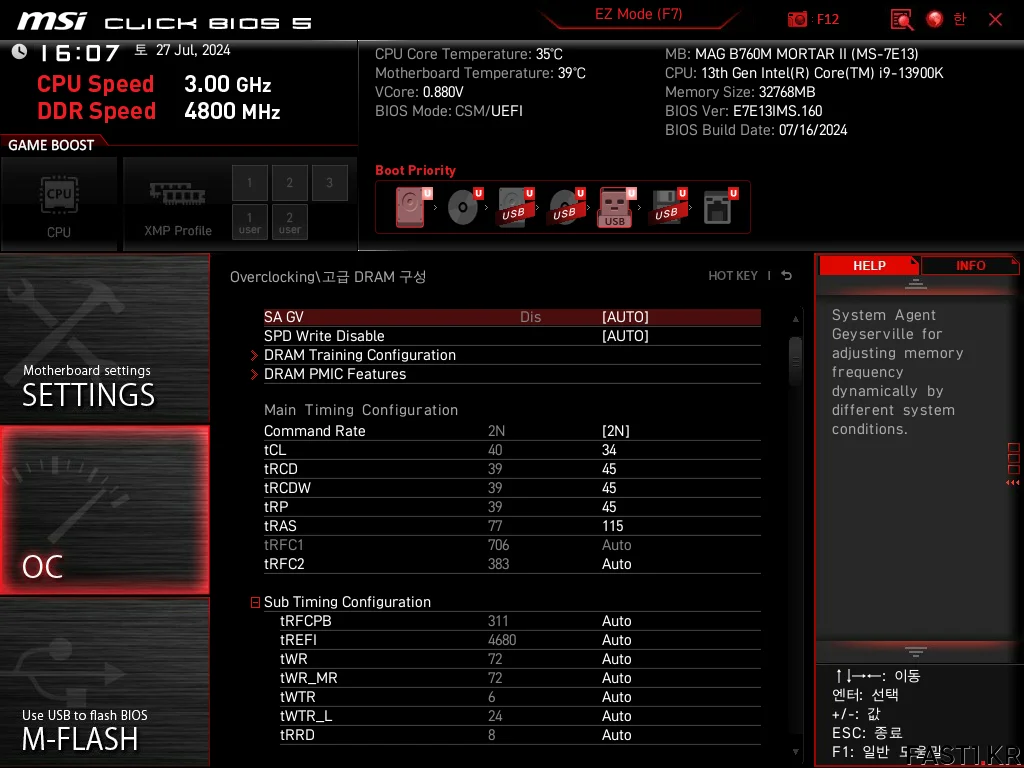Select the tRFC1 setting label
The height and width of the screenshot is (768, 1024).
(283, 545)
